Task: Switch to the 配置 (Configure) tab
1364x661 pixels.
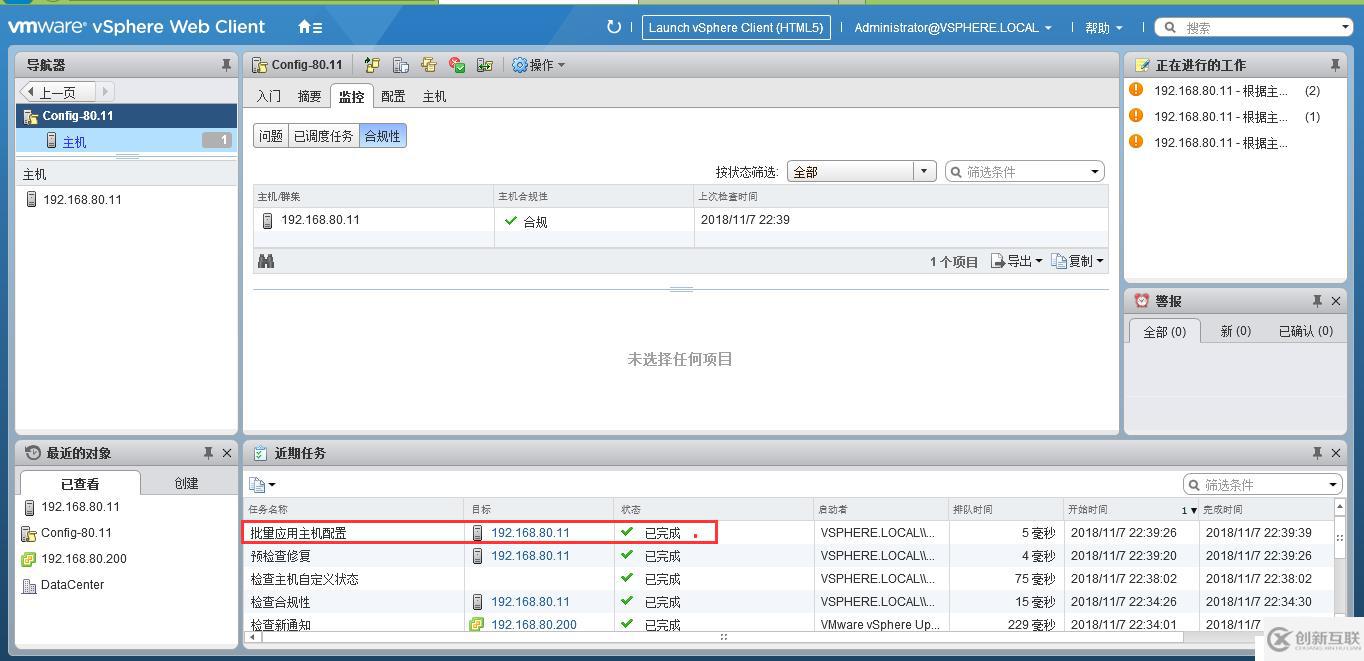Action: tap(391, 96)
